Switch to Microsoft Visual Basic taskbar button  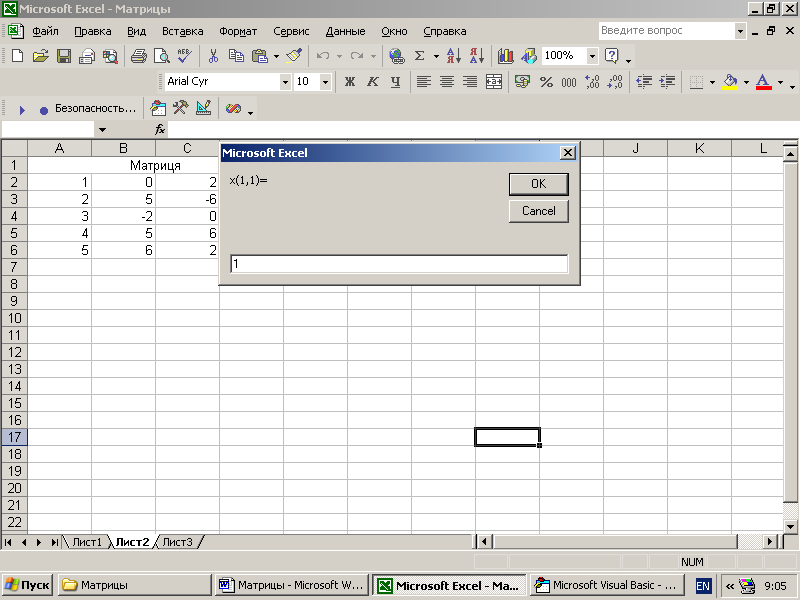pyautogui.click(x=607, y=585)
